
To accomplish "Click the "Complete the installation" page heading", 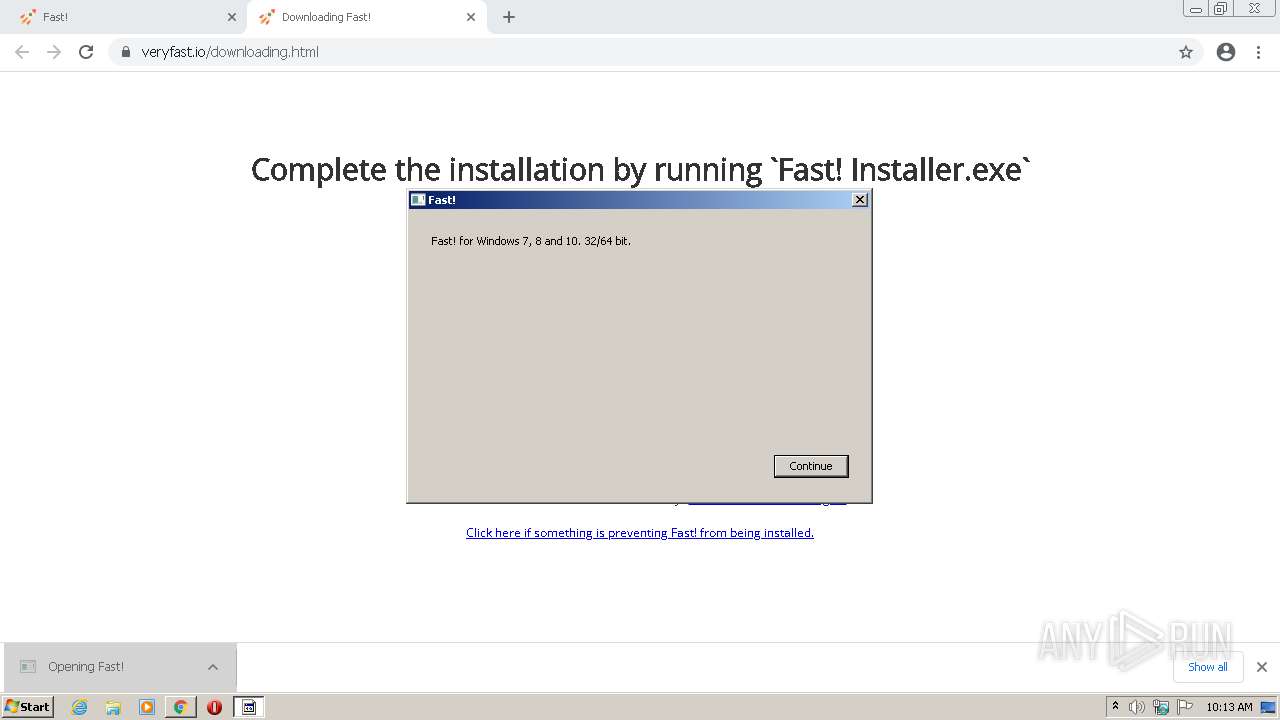I will pyautogui.click(x=640, y=170).
